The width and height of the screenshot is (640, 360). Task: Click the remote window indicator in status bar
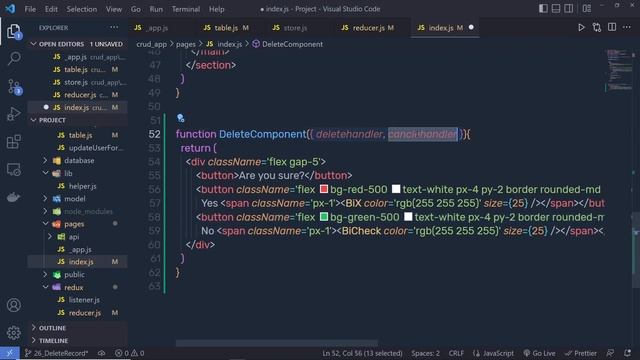[9, 353]
